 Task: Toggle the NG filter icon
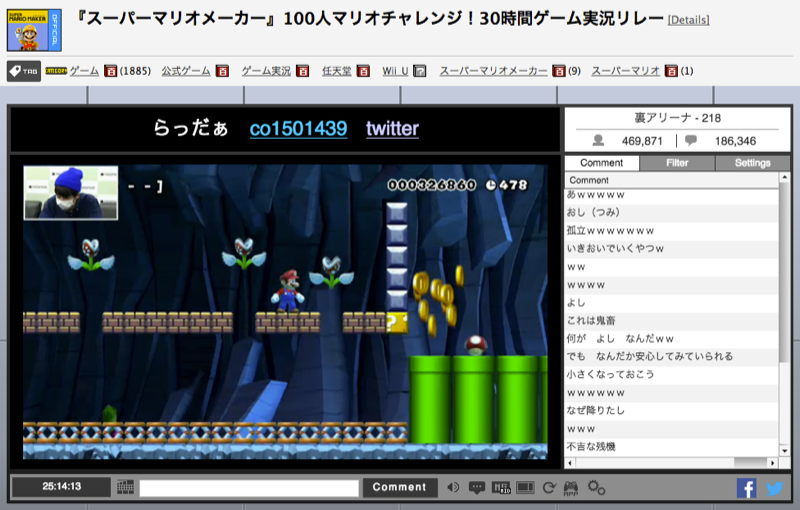(501, 488)
